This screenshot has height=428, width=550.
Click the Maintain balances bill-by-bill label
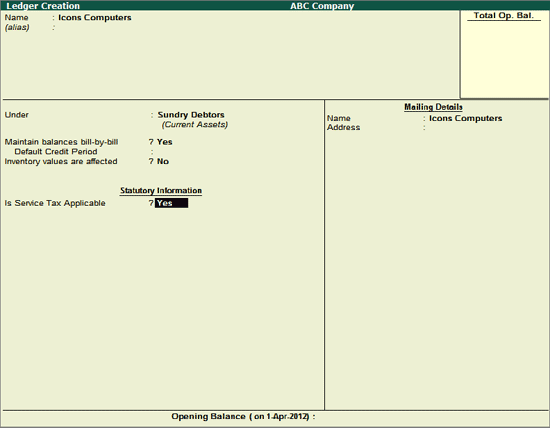(x=61, y=142)
